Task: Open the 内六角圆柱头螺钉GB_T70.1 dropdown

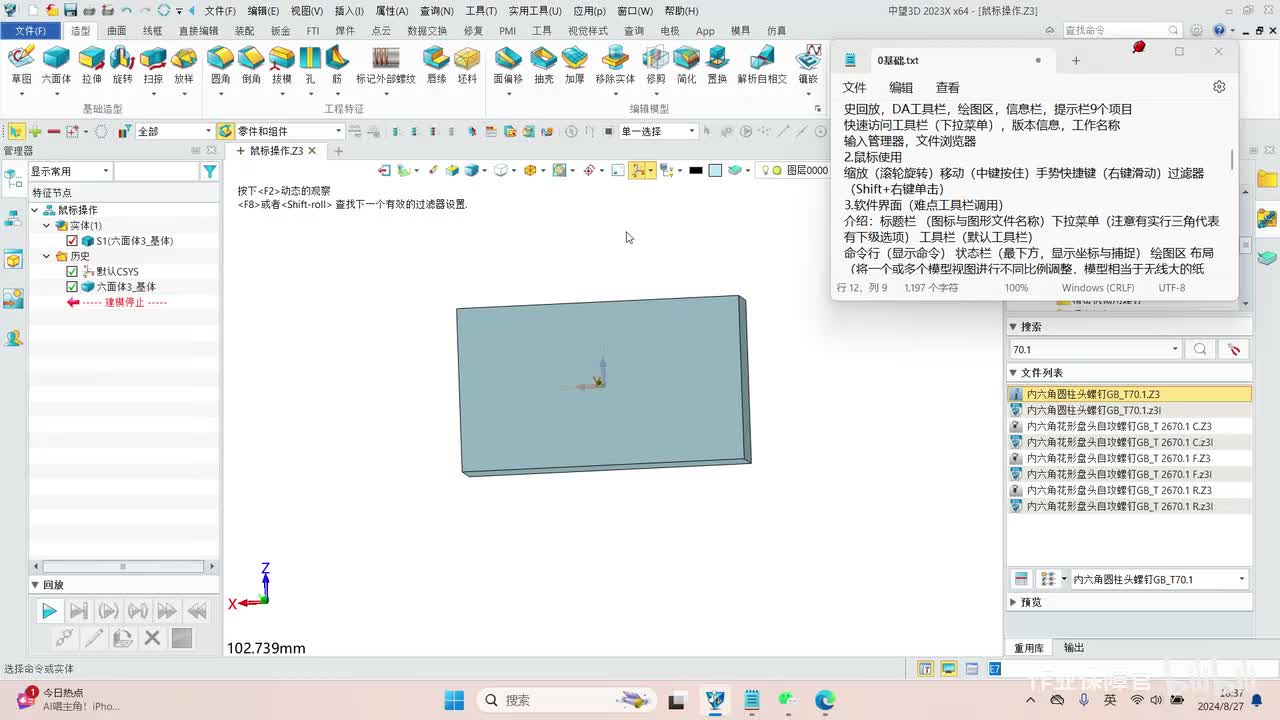Action: click(1160, 579)
